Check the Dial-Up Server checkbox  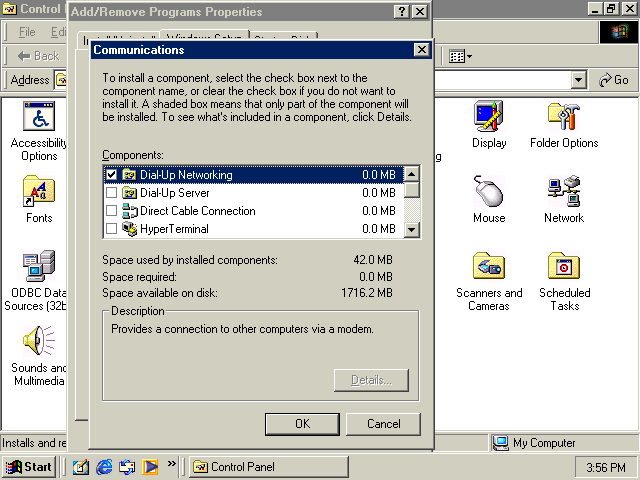(x=111, y=193)
